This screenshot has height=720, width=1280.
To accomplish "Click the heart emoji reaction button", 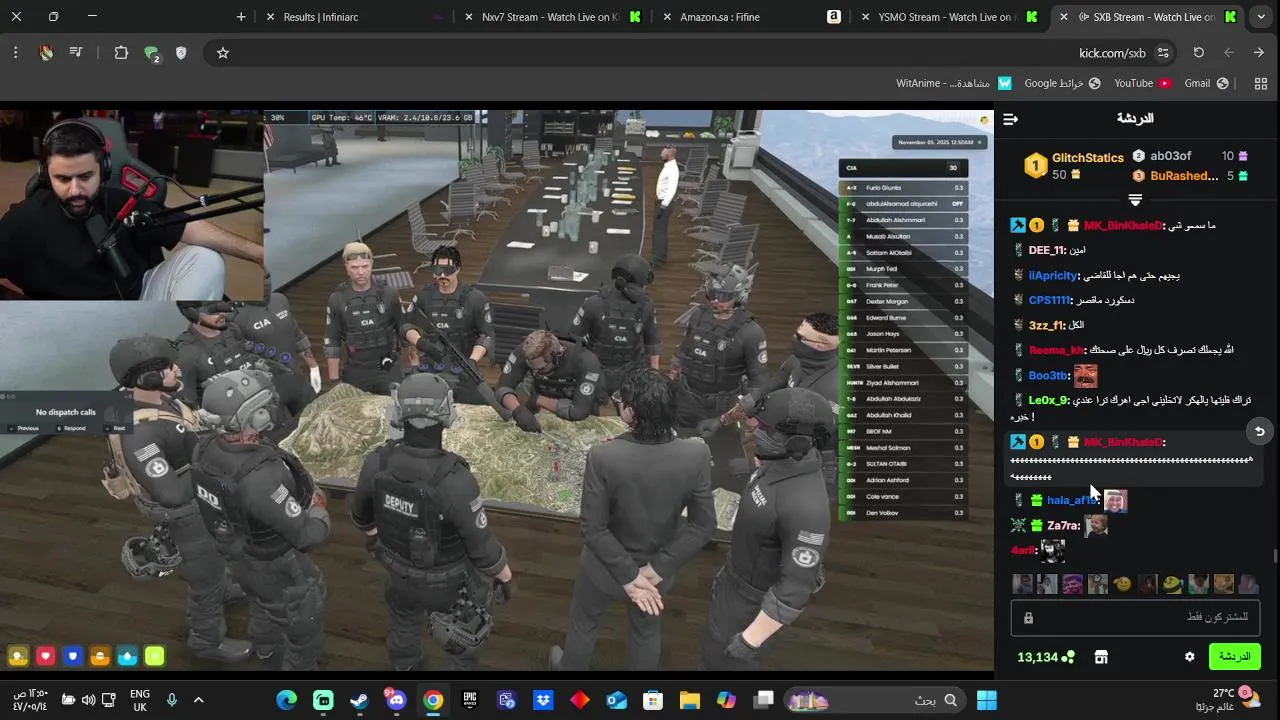I will point(45,656).
